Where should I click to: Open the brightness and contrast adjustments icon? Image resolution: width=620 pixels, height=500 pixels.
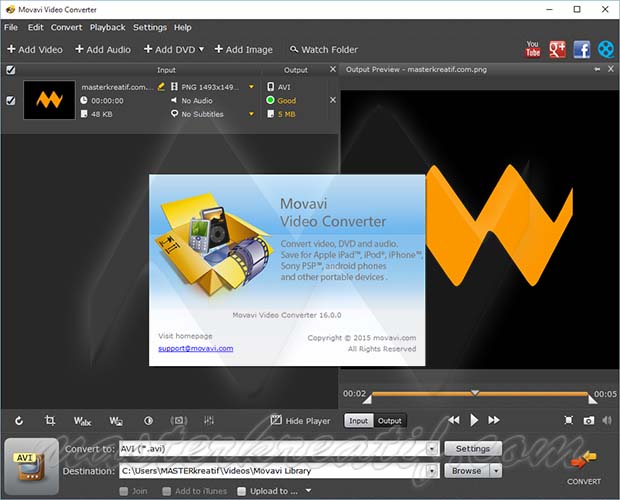[148, 421]
